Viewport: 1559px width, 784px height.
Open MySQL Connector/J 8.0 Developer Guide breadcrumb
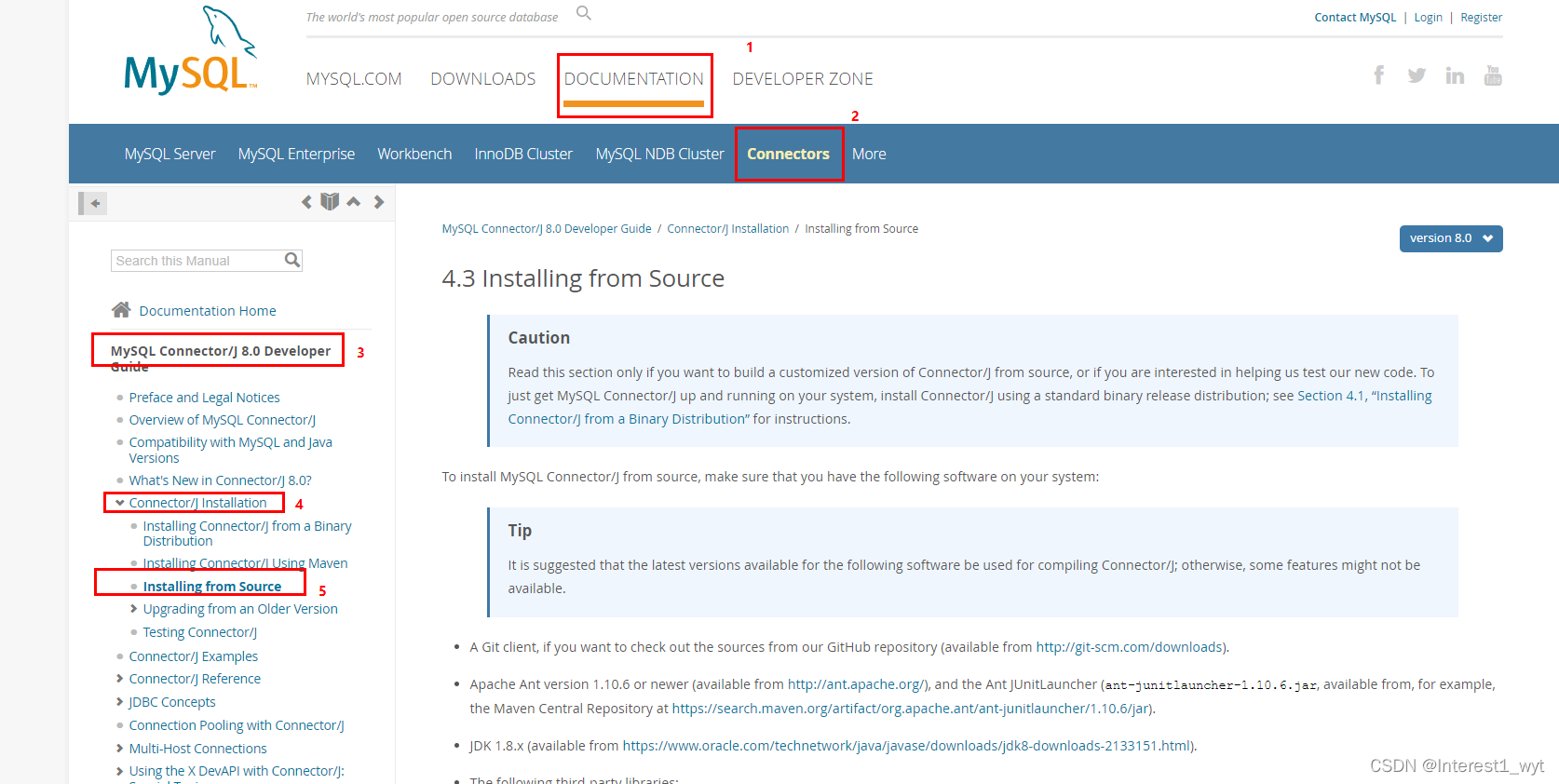[547, 229]
